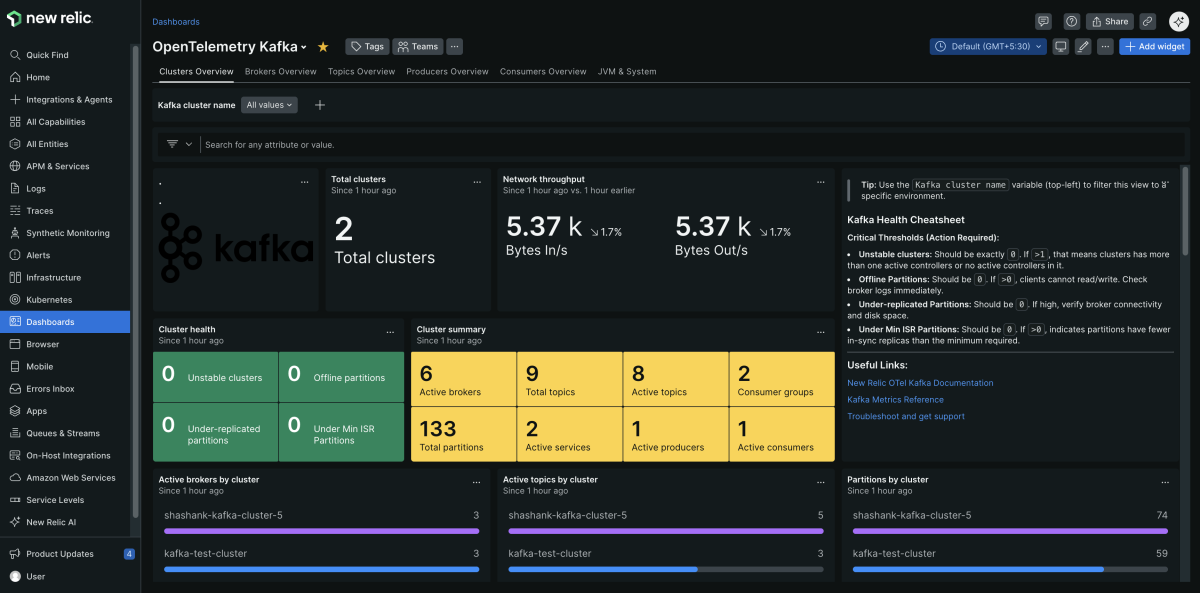Click the Add widget button
Image resolution: width=1200 pixels, height=593 pixels.
1154,47
